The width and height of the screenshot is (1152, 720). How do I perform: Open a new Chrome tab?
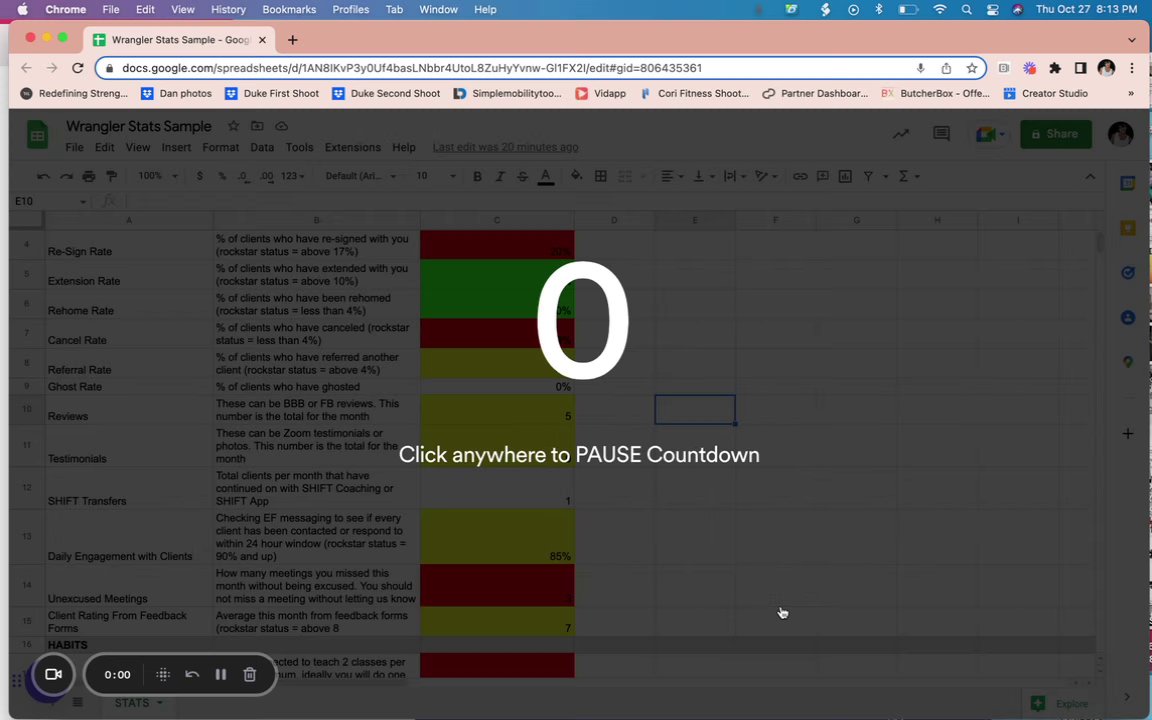click(292, 40)
